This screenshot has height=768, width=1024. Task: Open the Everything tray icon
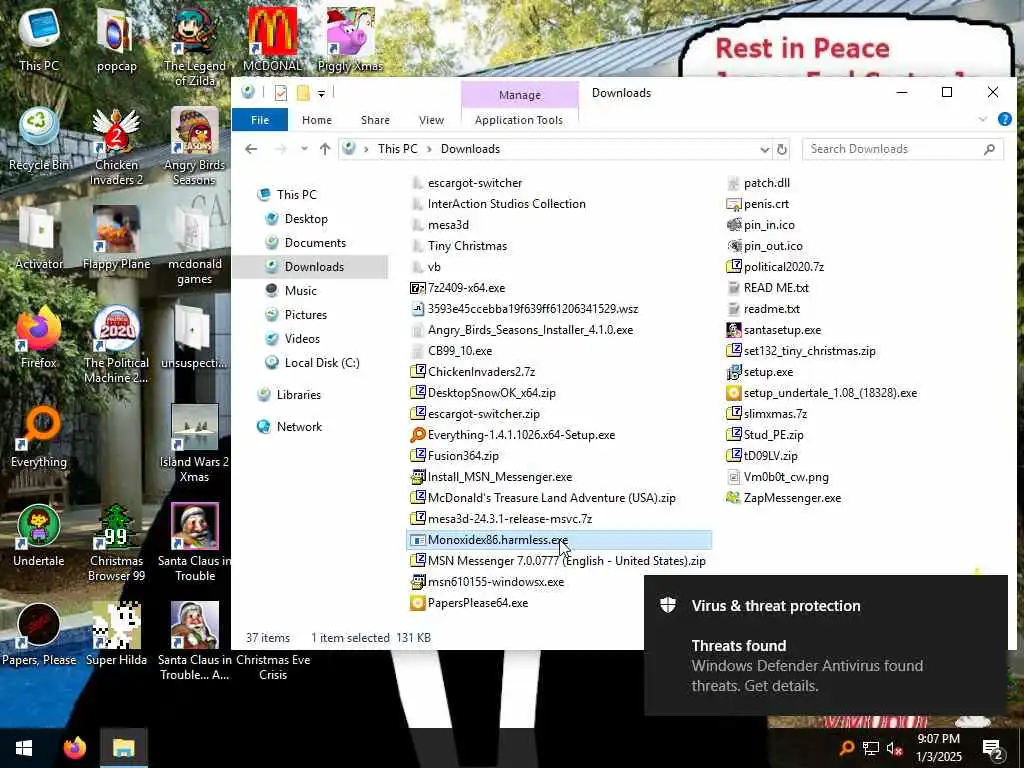click(846, 748)
